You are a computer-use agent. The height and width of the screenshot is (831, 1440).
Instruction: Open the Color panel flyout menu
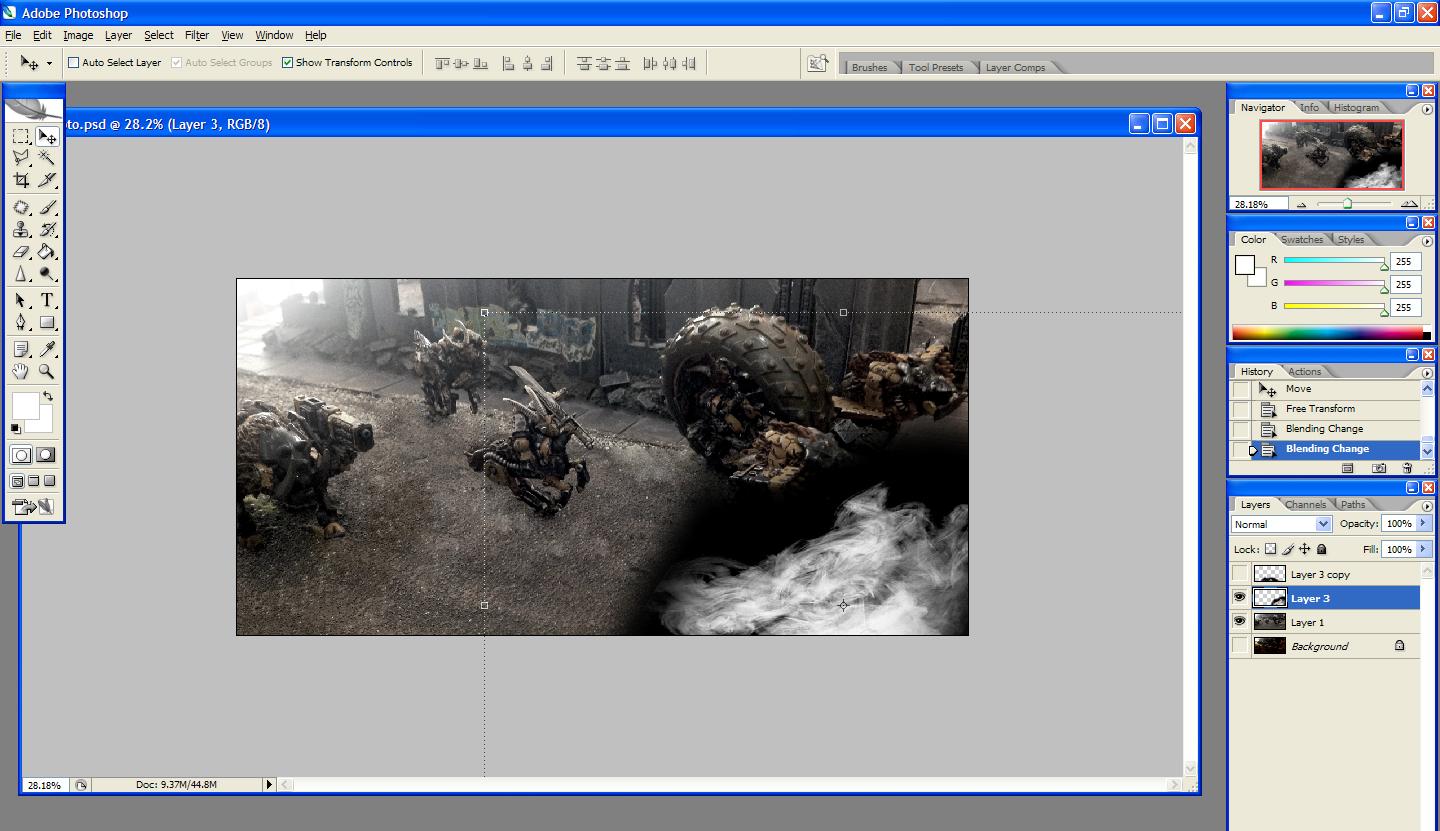tap(1425, 240)
